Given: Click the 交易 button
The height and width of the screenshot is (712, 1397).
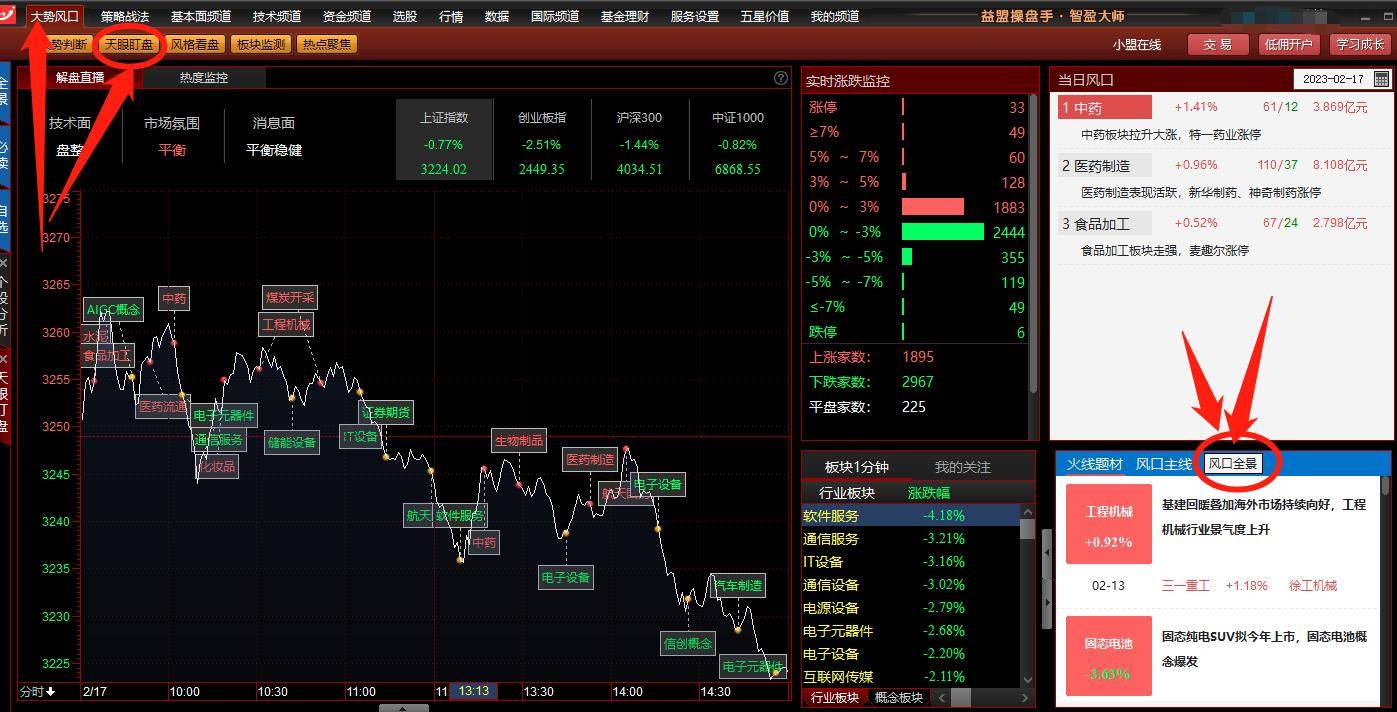Looking at the screenshot, I should pos(1218,44).
